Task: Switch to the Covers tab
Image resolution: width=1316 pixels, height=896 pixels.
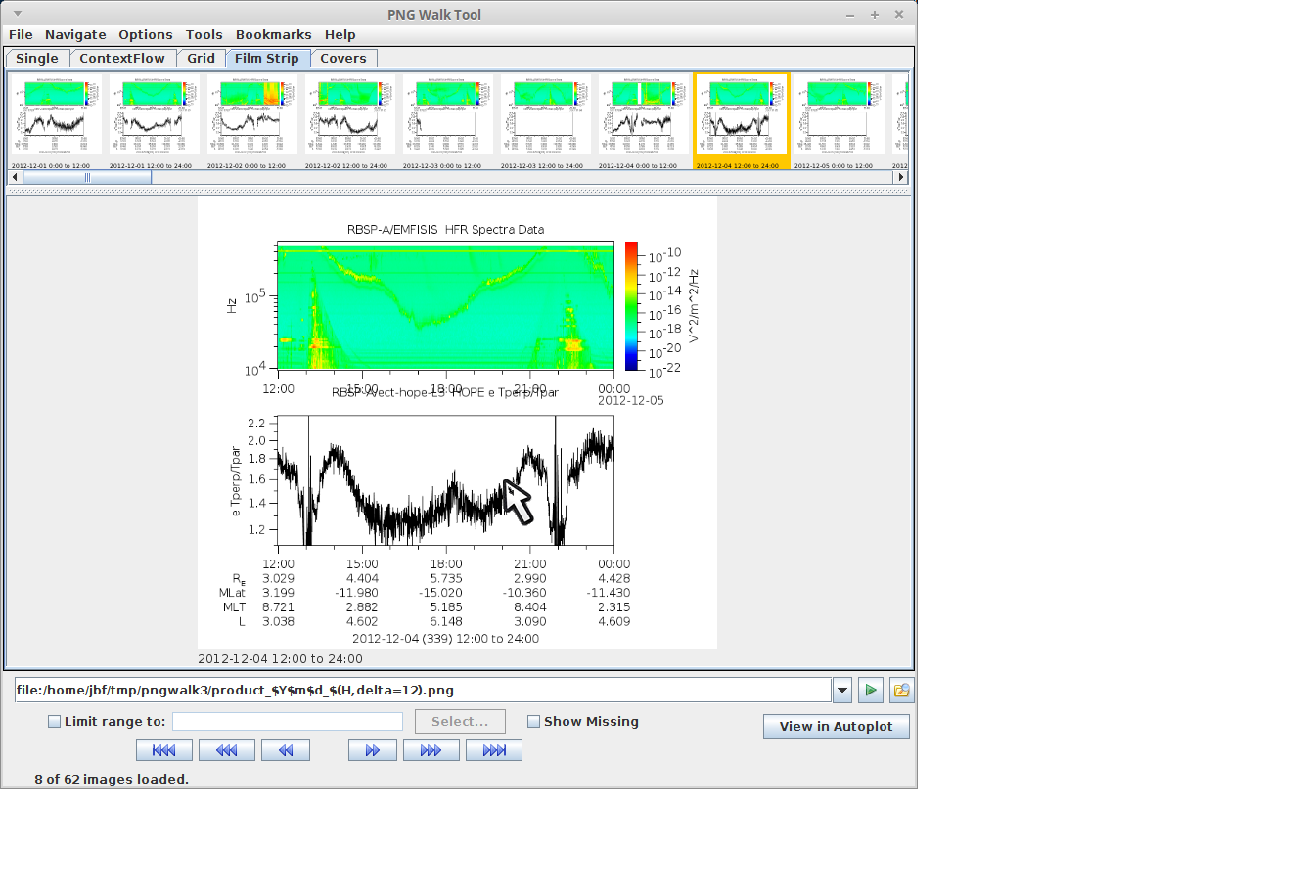Action: 342,58
